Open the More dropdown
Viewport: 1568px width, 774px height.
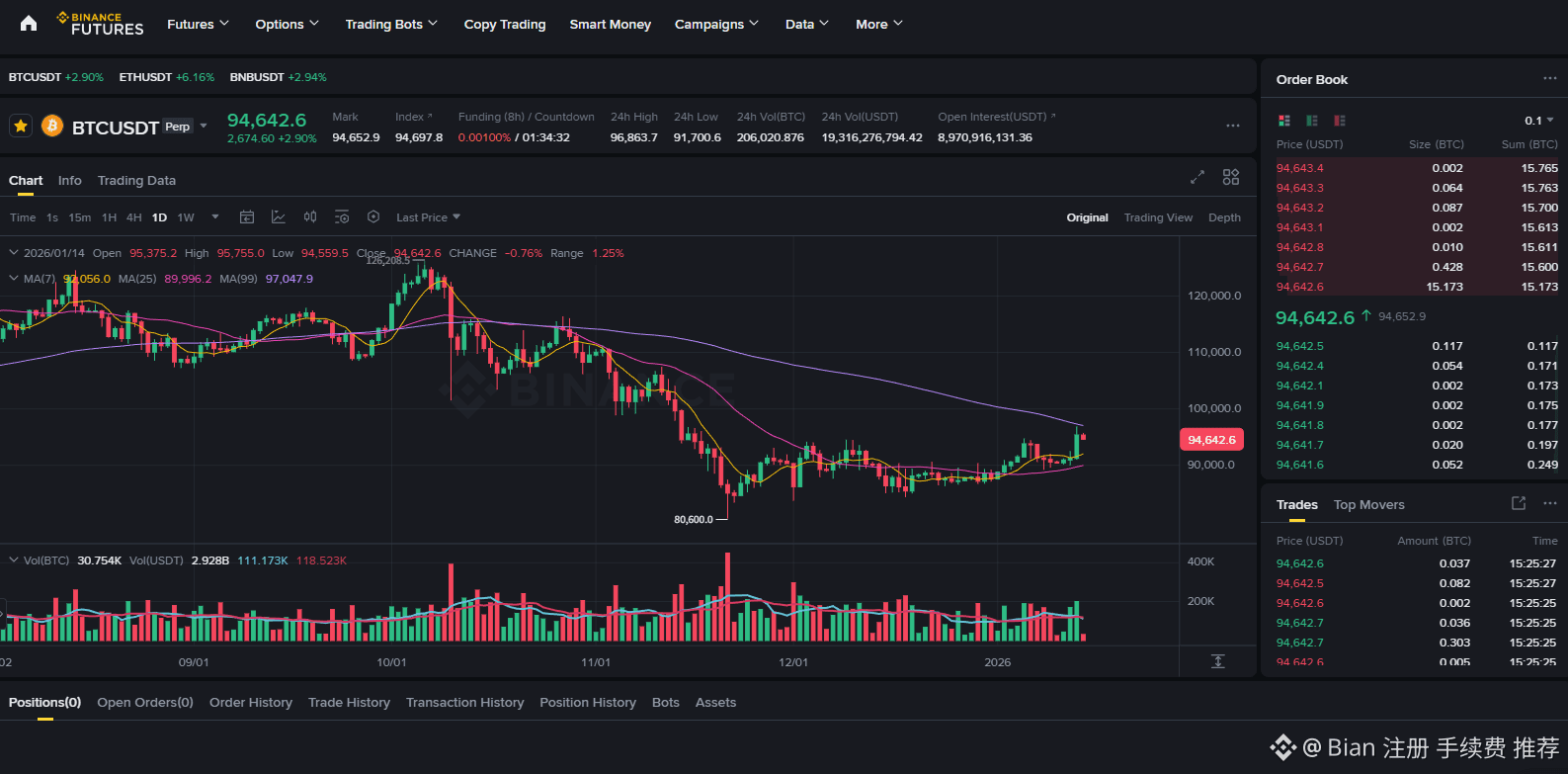pos(879,24)
